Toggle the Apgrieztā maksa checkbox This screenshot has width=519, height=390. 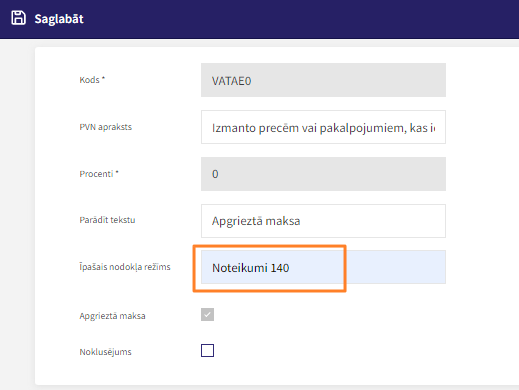click(207, 315)
